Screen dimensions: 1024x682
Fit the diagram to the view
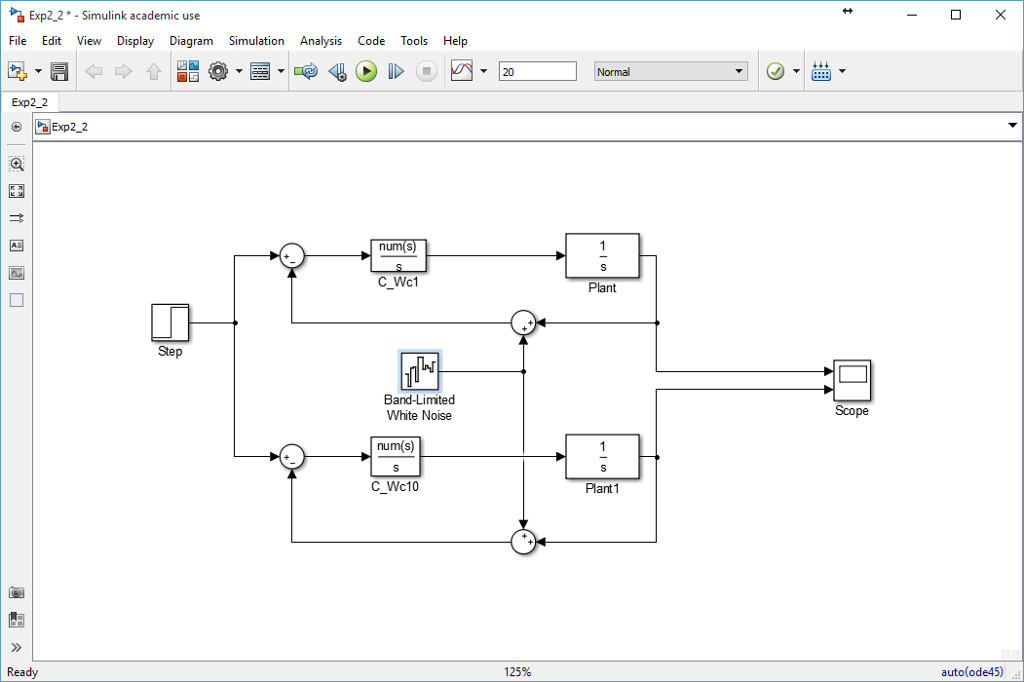click(x=16, y=190)
